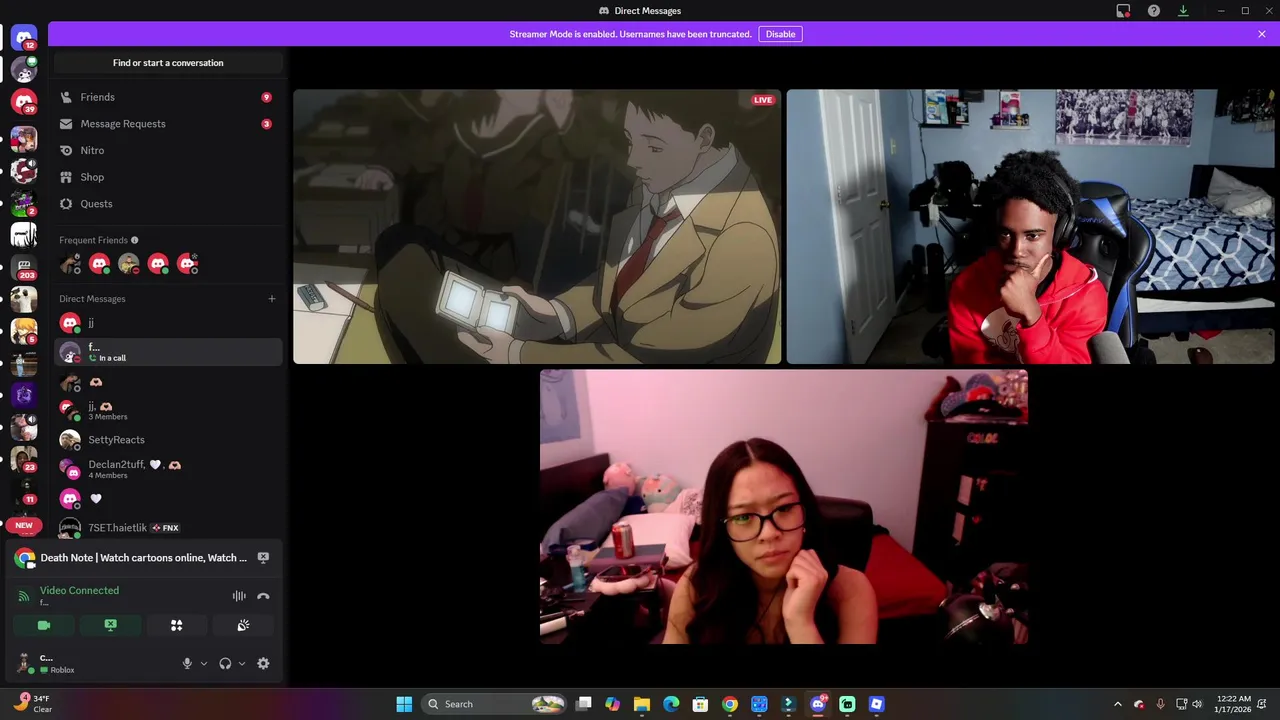1280x720 pixels.
Task: Open Direct Messages home icon in server bar
Action: (x=24, y=38)
